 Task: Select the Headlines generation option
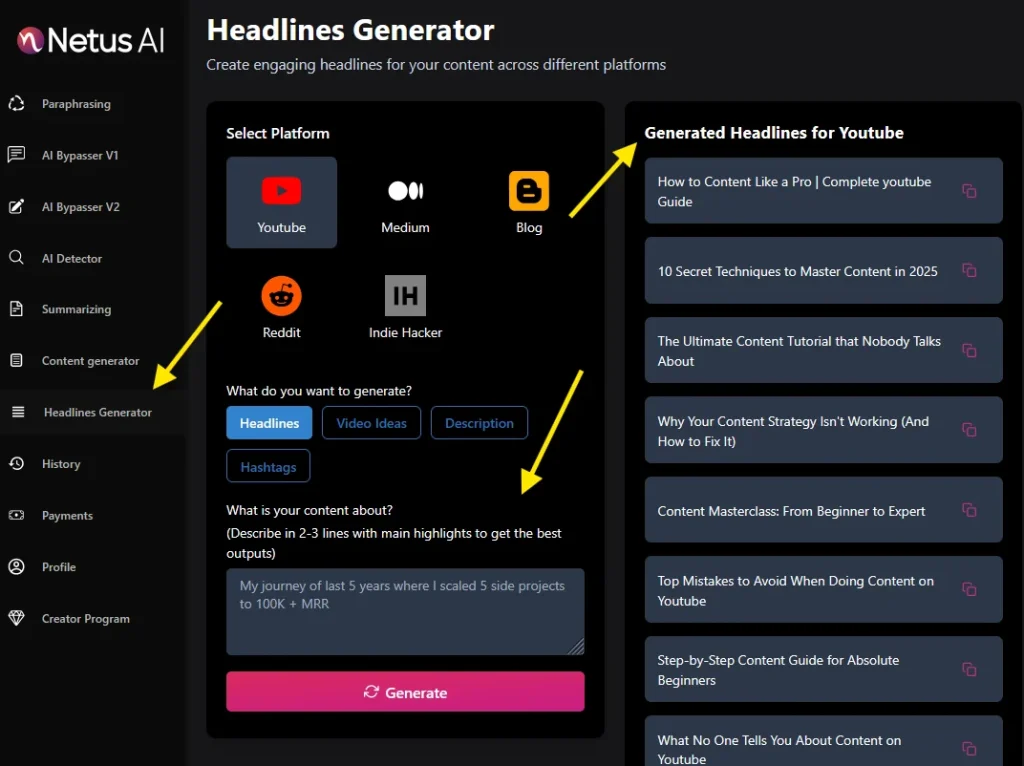[268, 422]
